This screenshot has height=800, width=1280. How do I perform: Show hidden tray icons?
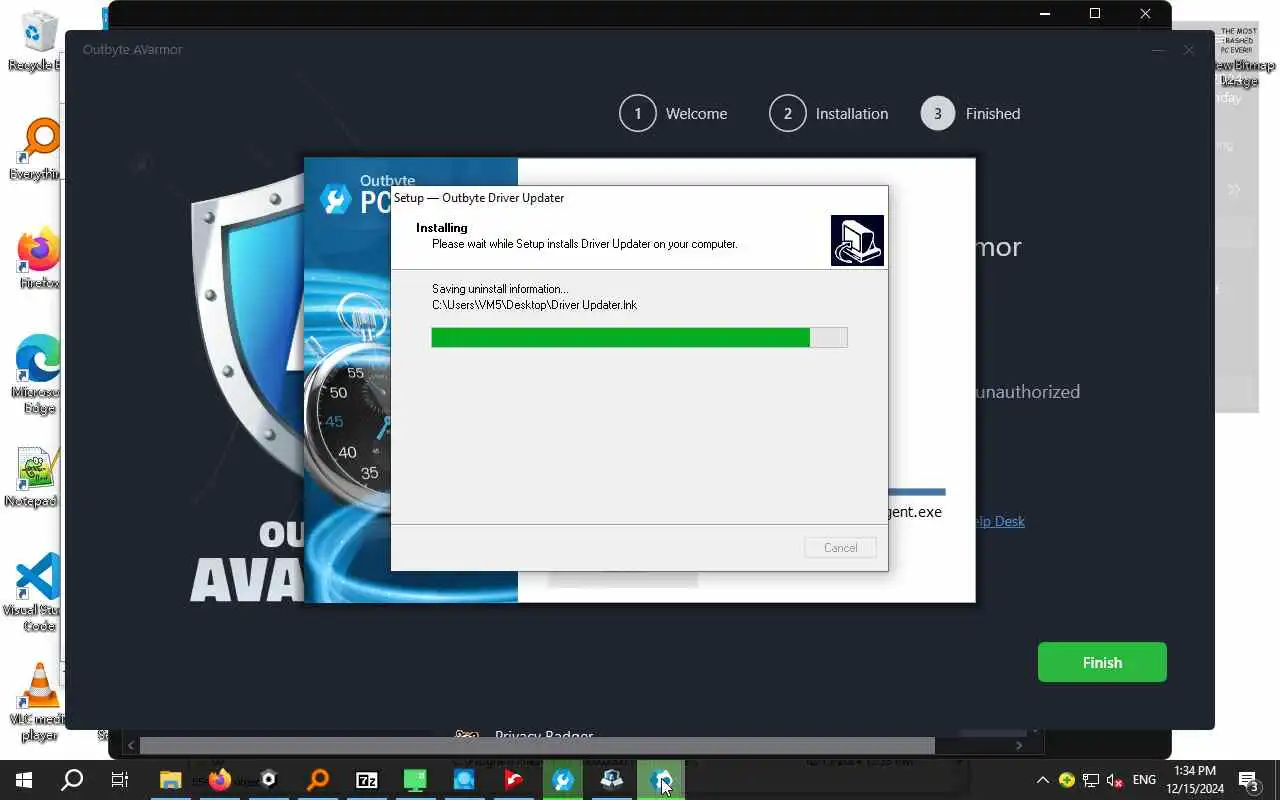coord(1042,780)
